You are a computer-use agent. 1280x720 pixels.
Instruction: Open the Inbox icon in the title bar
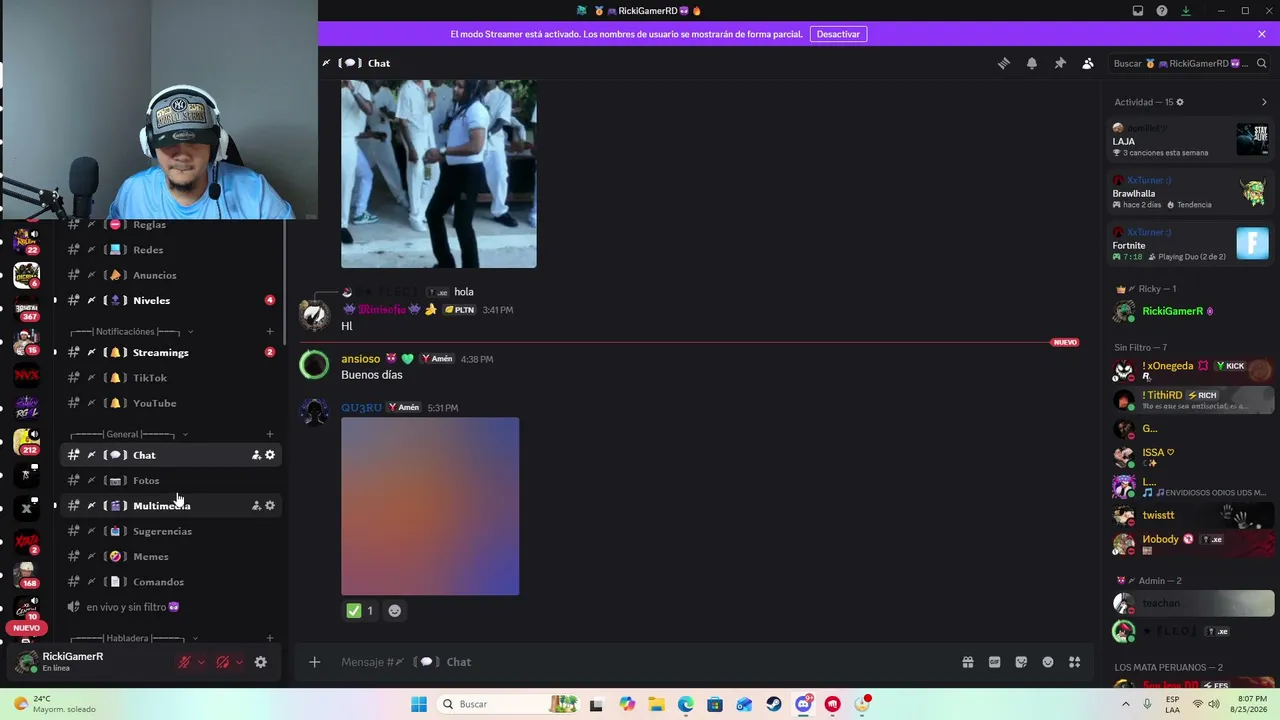click(1138, 11)
